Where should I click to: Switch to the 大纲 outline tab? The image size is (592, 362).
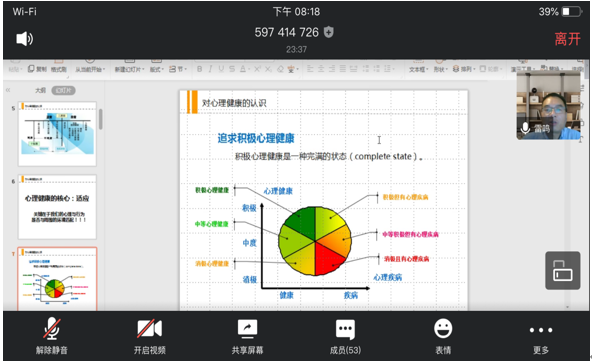coord(40,90)
